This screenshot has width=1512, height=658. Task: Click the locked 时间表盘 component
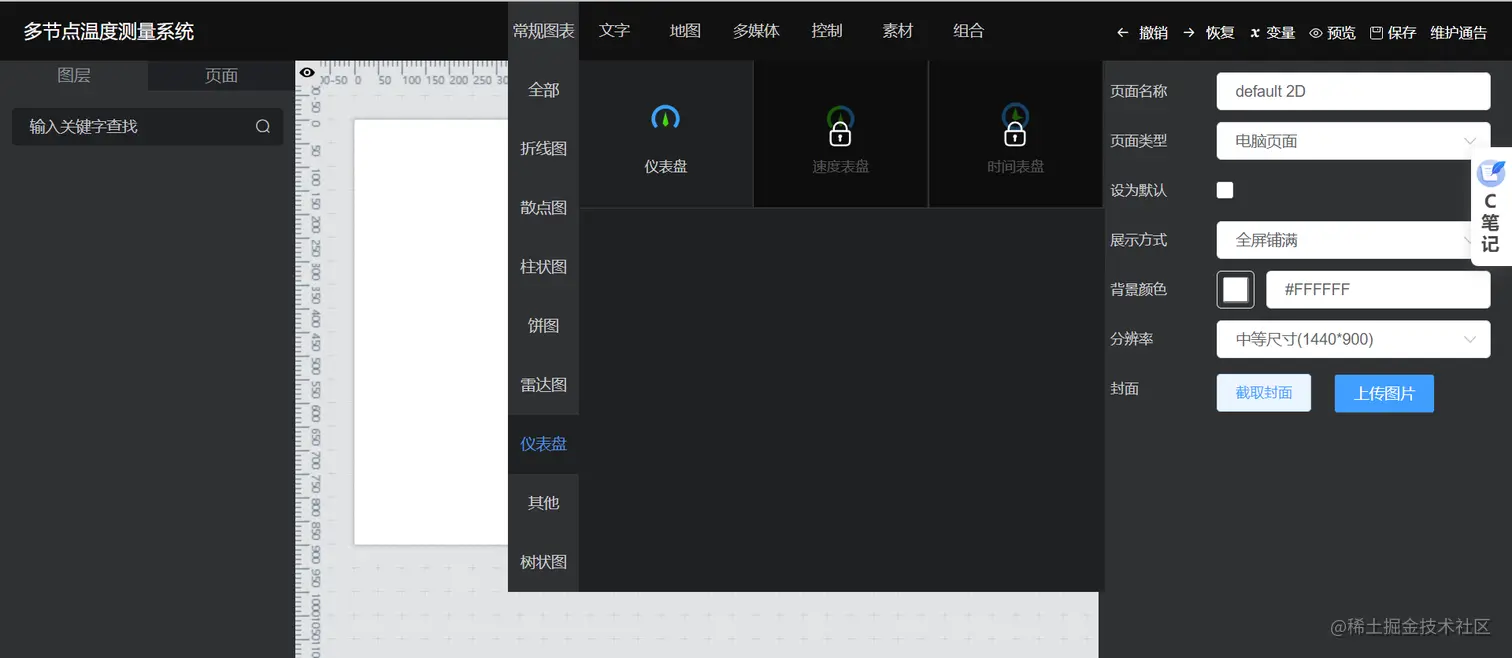coord(1016,135)
